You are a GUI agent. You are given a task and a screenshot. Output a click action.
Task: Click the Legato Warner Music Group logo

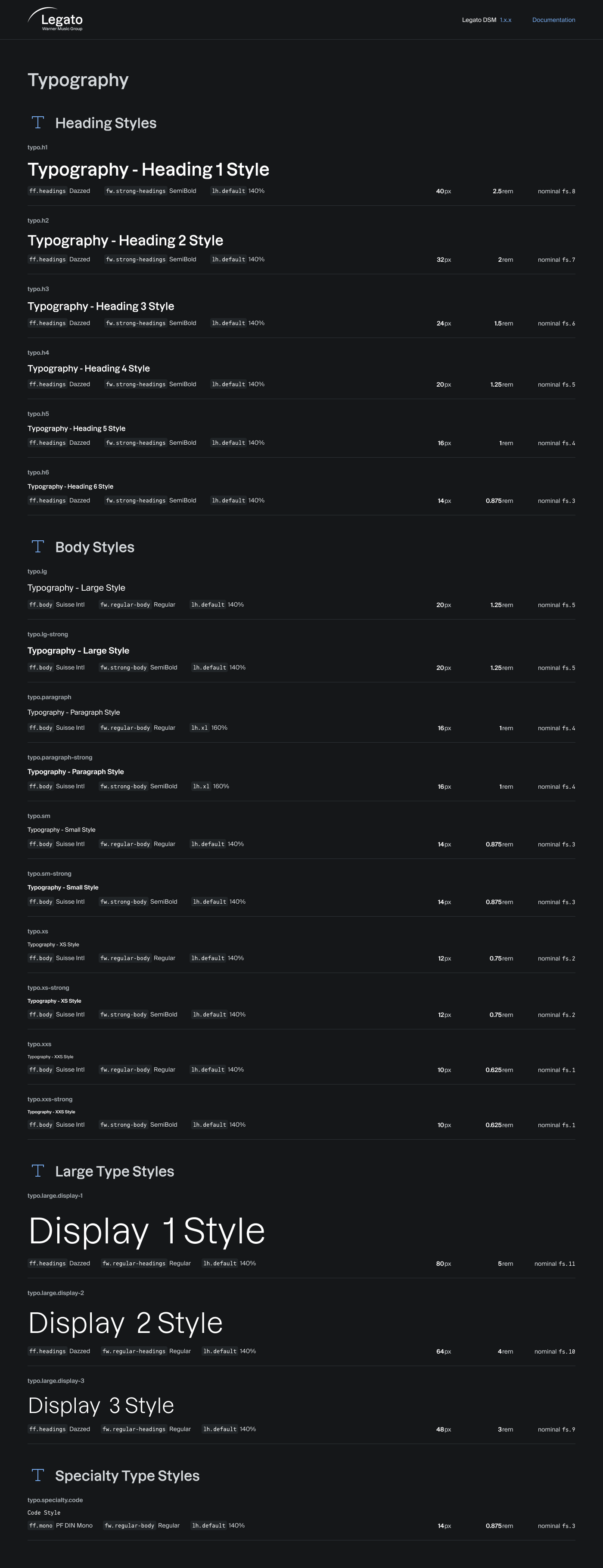(x=56, y=19)
